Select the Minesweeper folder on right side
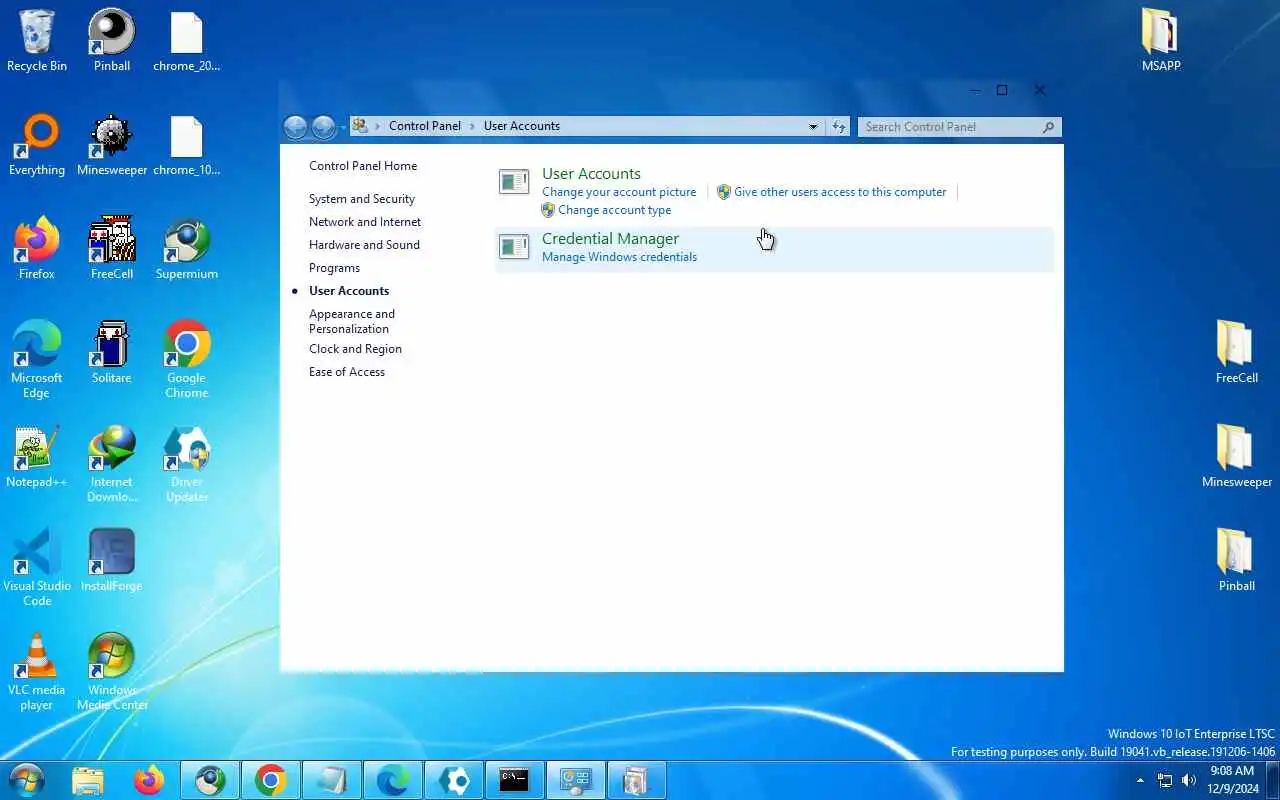Screen dimensions: 1280x800 click(x=1237, y=457)
